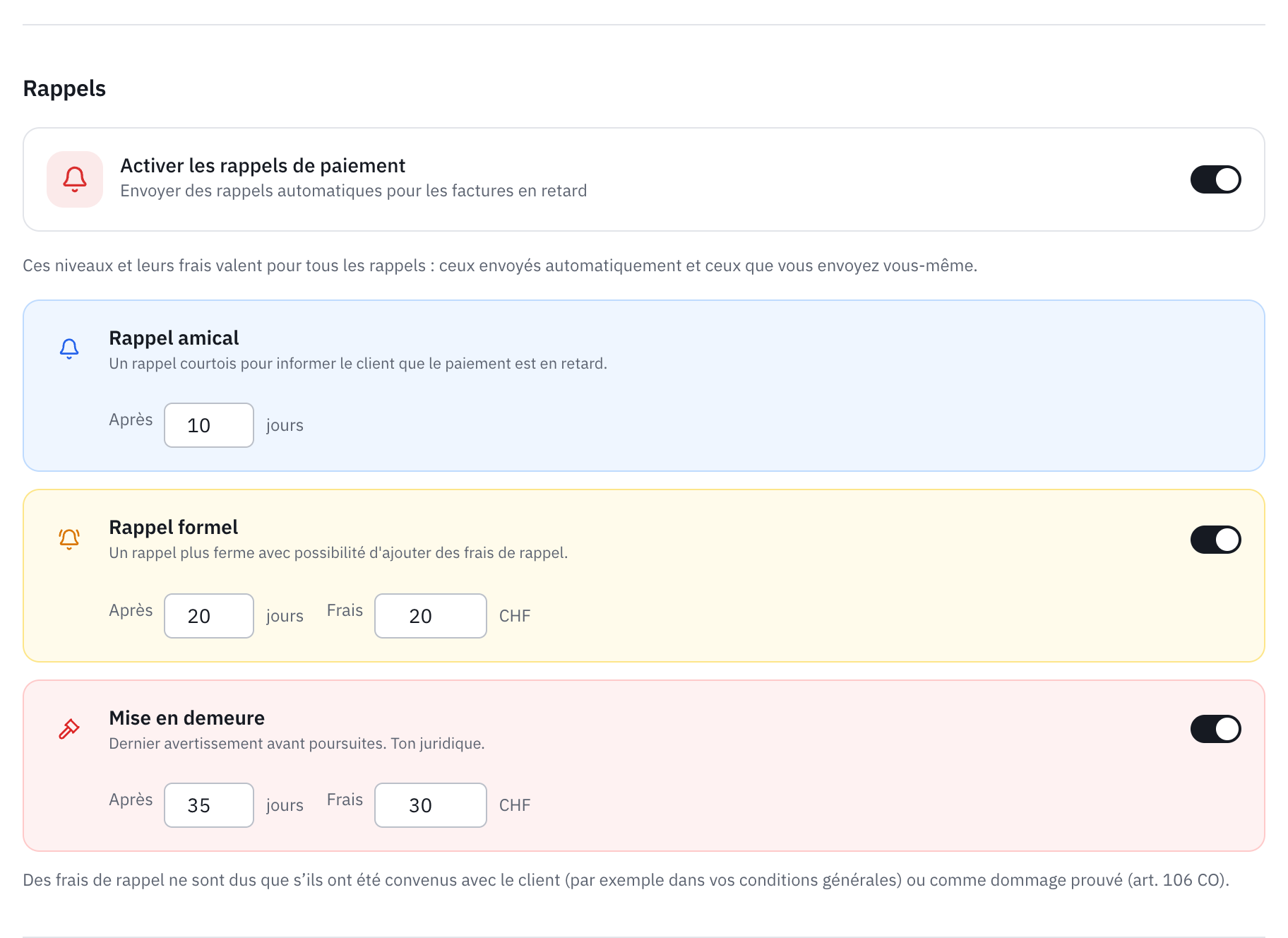Click the CHF label in the Mise en demeure card
The width and height of the screenshot is (1288, 938).
click(x=515, y=805)
